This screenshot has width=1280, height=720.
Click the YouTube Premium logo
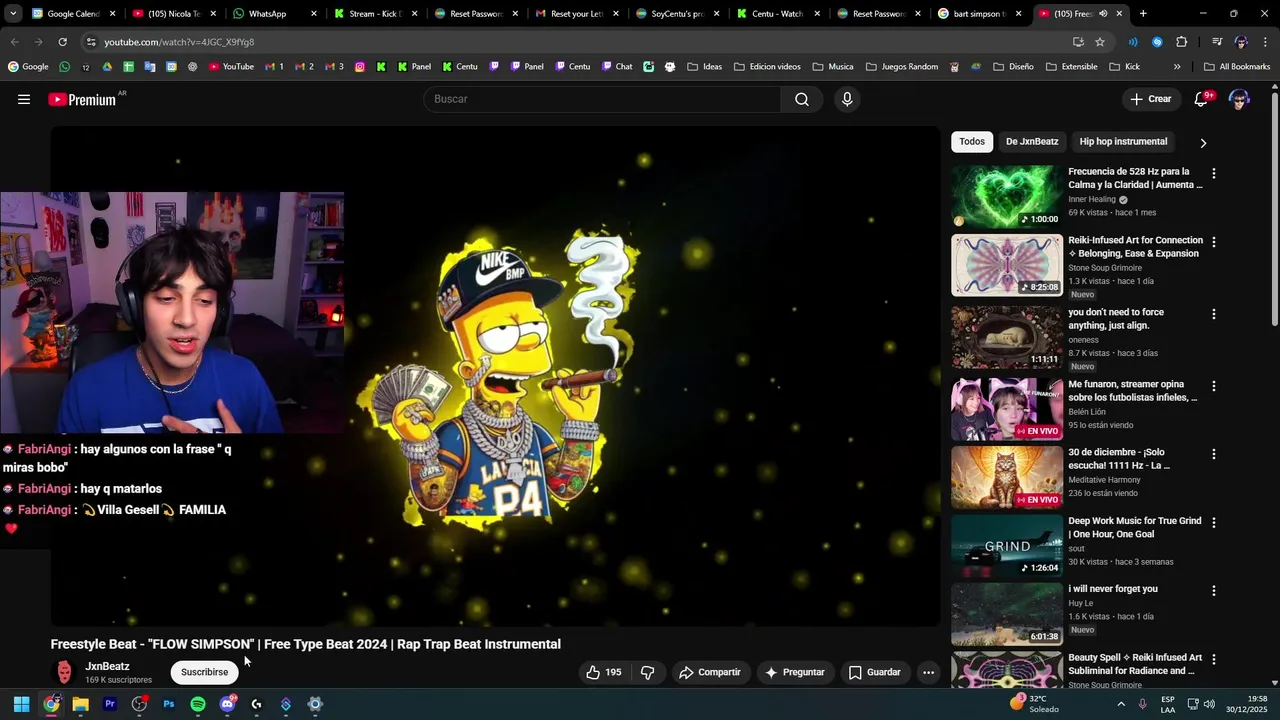[82, 99]
